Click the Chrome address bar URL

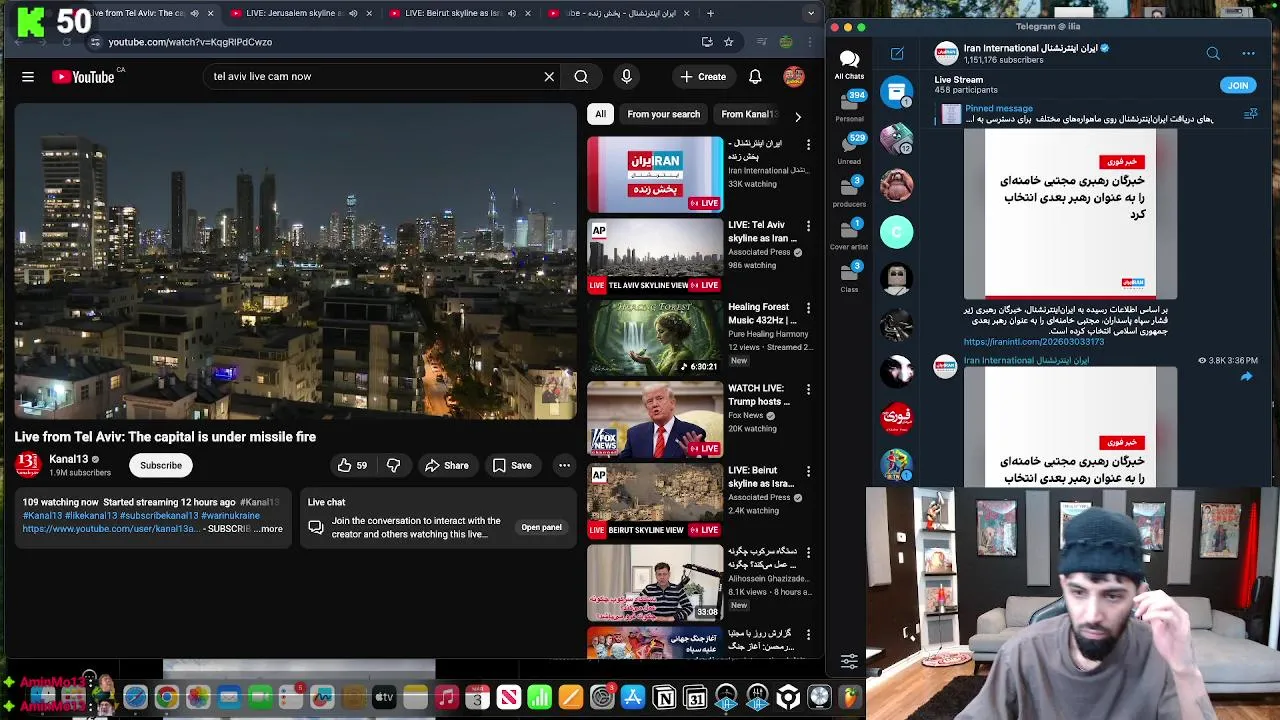(x=190, y=42)
